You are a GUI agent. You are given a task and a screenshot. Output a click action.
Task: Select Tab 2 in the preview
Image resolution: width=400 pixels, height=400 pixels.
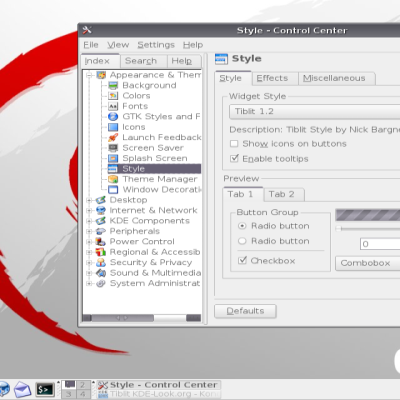[284, 195]
